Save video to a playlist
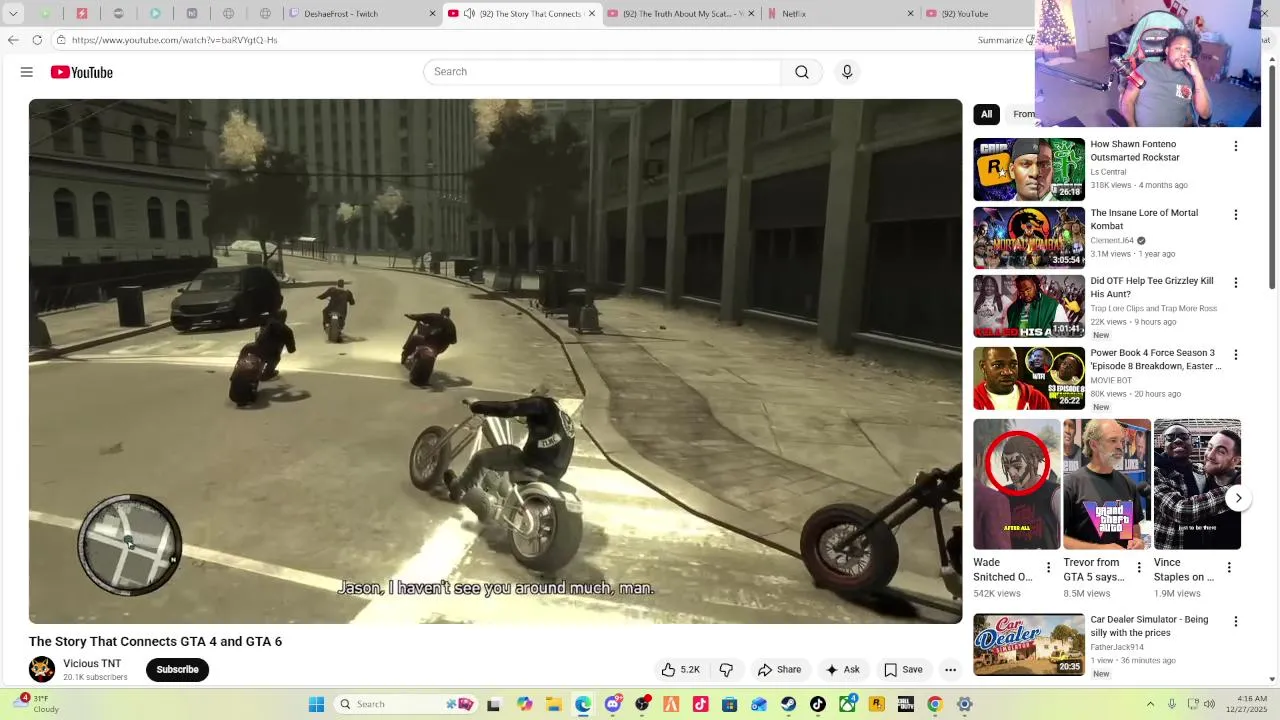 pos(903,670)
